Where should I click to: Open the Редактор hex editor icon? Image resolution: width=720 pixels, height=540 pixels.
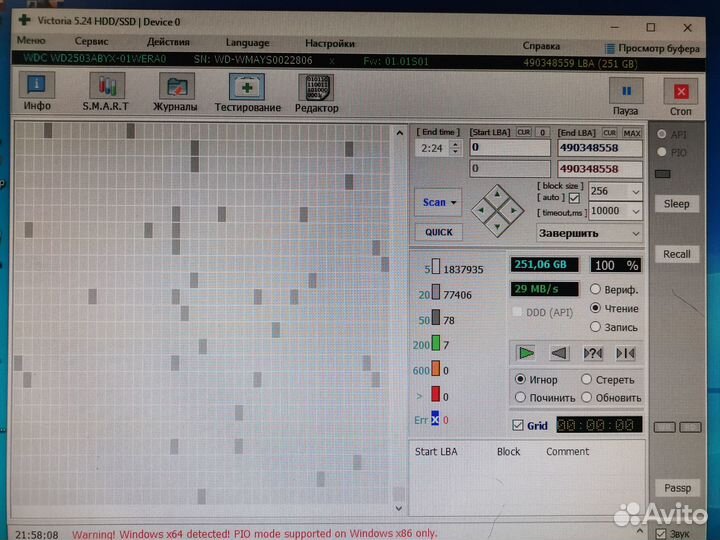[316, 89]
